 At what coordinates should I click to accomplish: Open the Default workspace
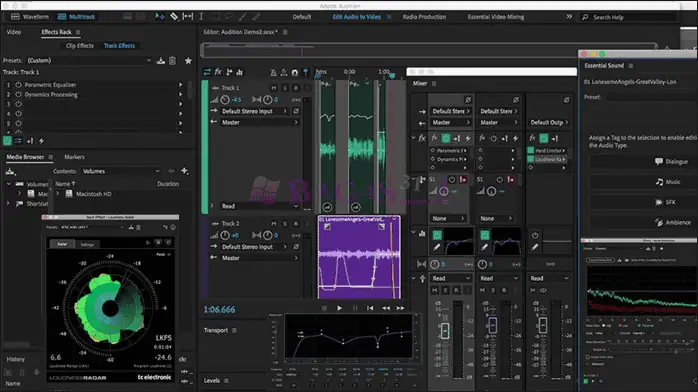pos(302,17)
